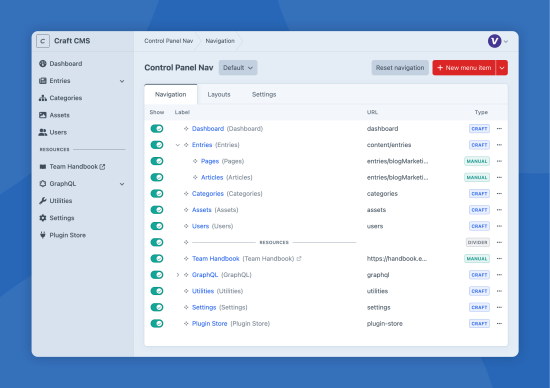Toggle the Utilities nav item switch

pyautogui.click(x=157, y=291)
